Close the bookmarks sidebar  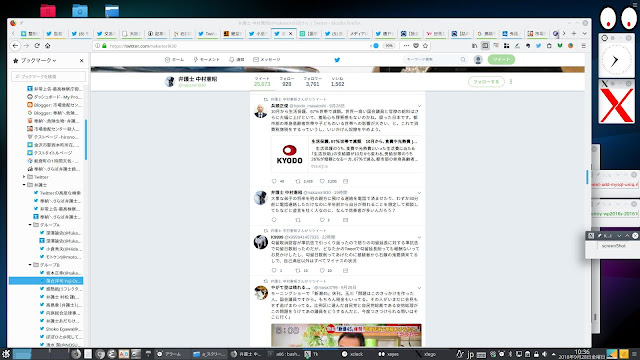click(x=81, y=60)
